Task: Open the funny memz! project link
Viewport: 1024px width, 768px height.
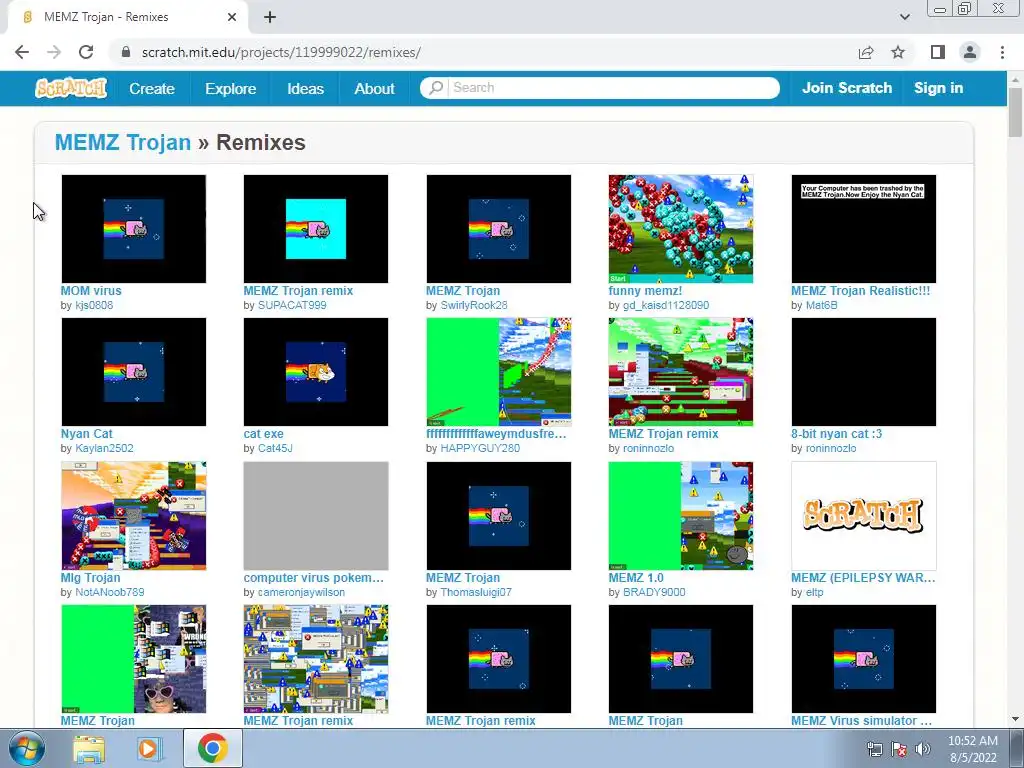Action: pyautogui.click(x=645, y=291)
